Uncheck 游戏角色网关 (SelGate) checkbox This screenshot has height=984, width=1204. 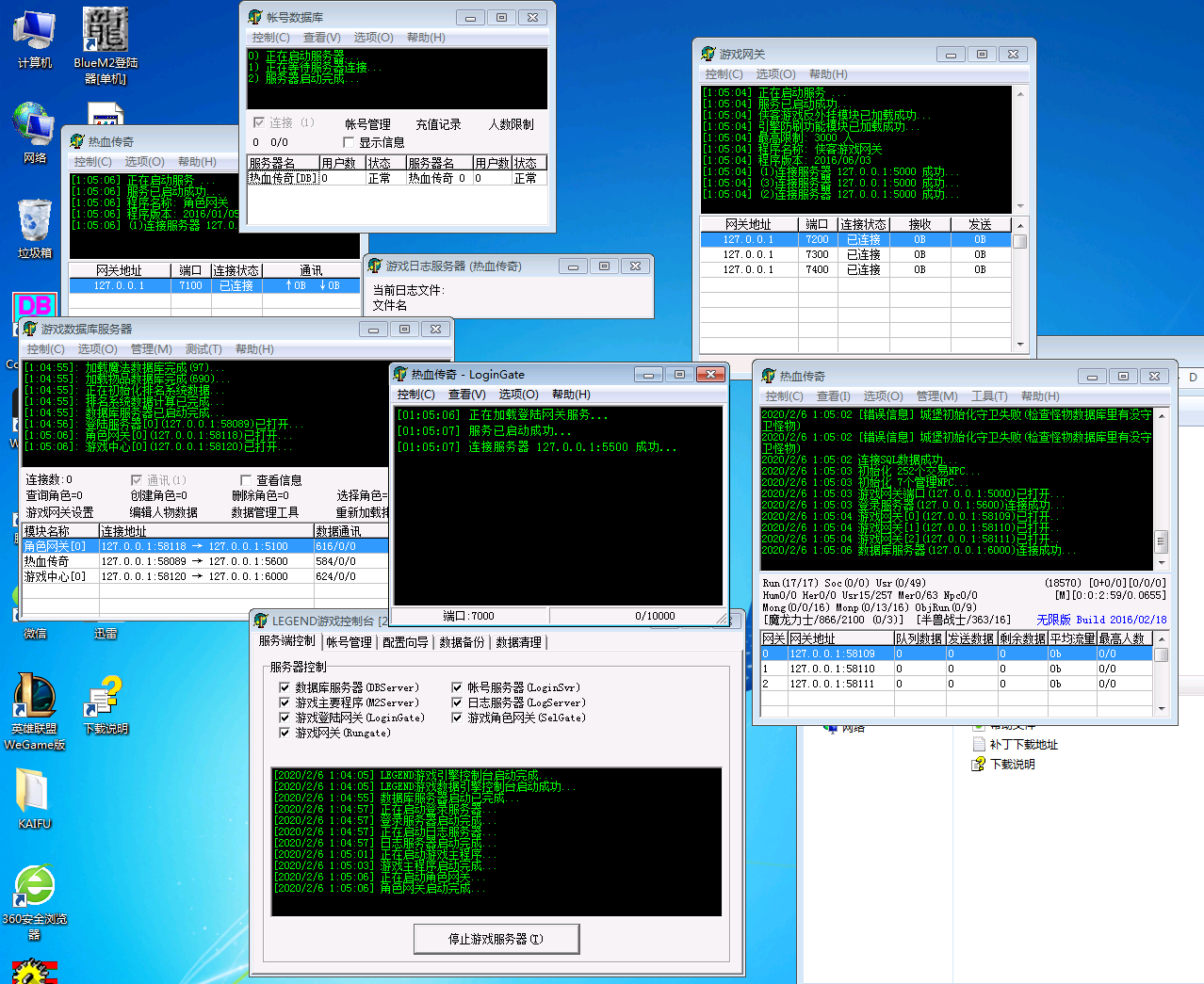tap(457, 718)
